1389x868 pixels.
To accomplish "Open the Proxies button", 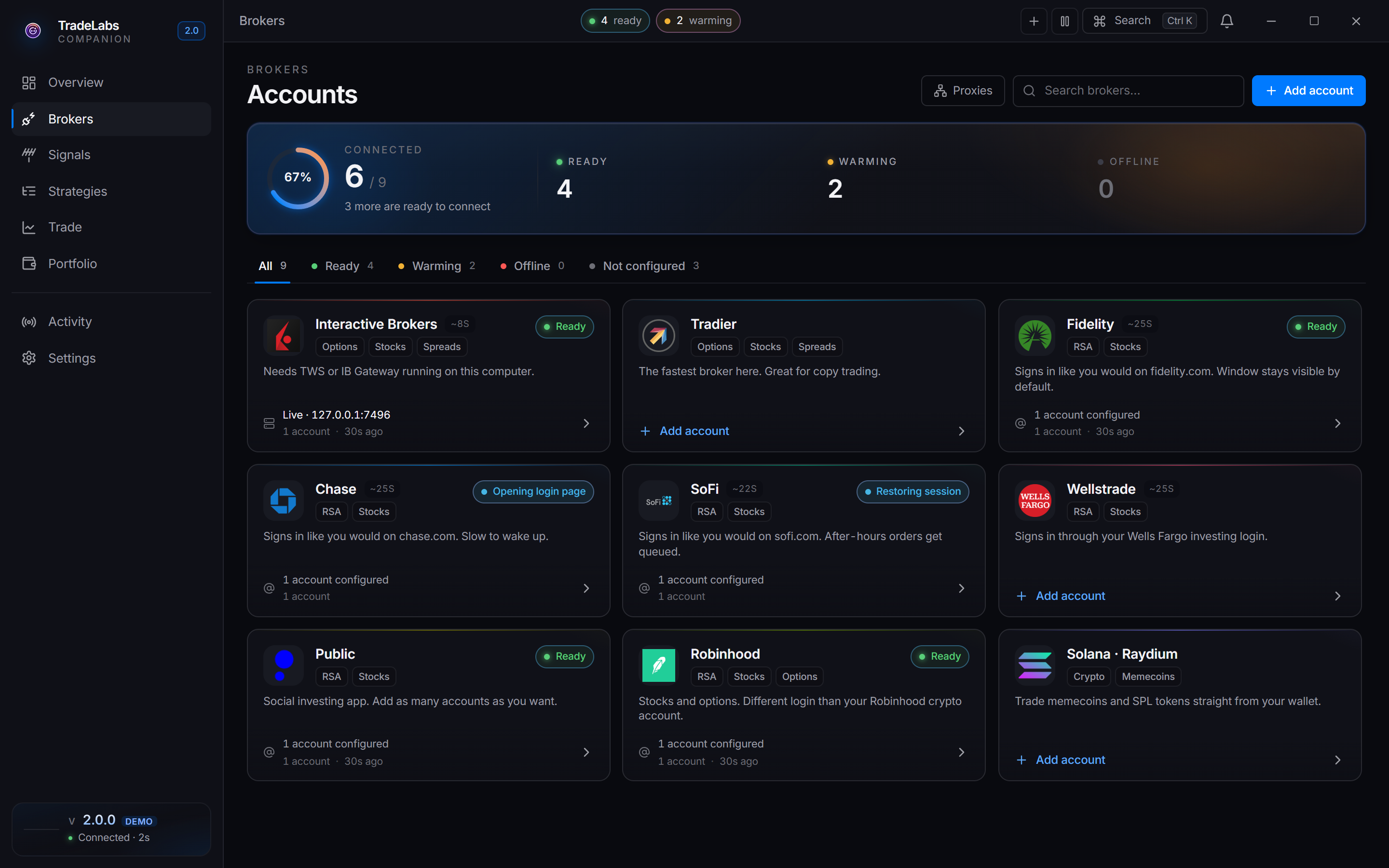I will click(x=963, y=91).
